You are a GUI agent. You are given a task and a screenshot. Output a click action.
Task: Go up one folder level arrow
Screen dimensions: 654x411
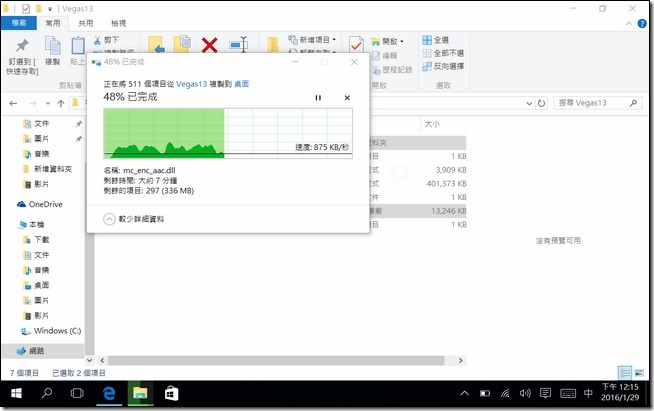point(61,103)
